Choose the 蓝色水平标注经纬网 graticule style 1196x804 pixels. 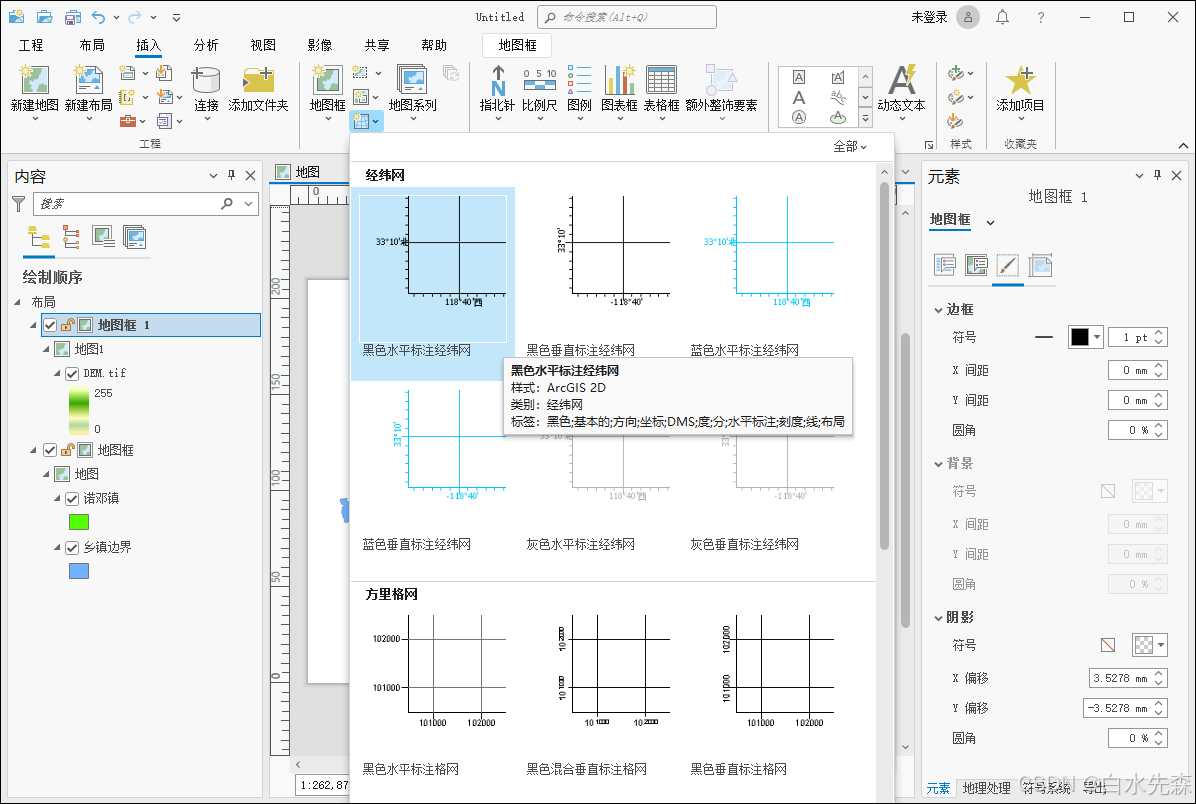761,274
